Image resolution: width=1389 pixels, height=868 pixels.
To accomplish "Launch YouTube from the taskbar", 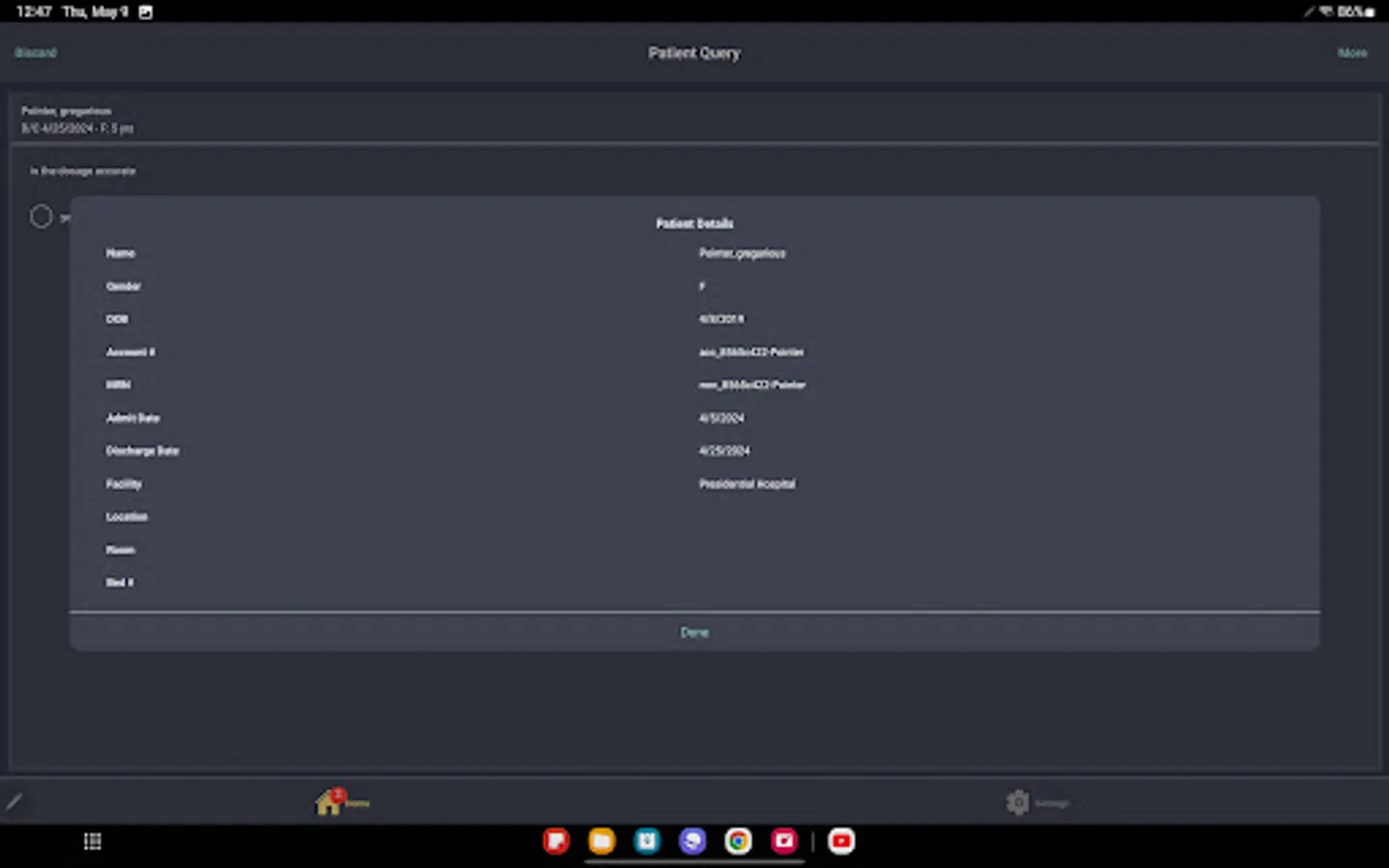I will click(x=841, y=842).
